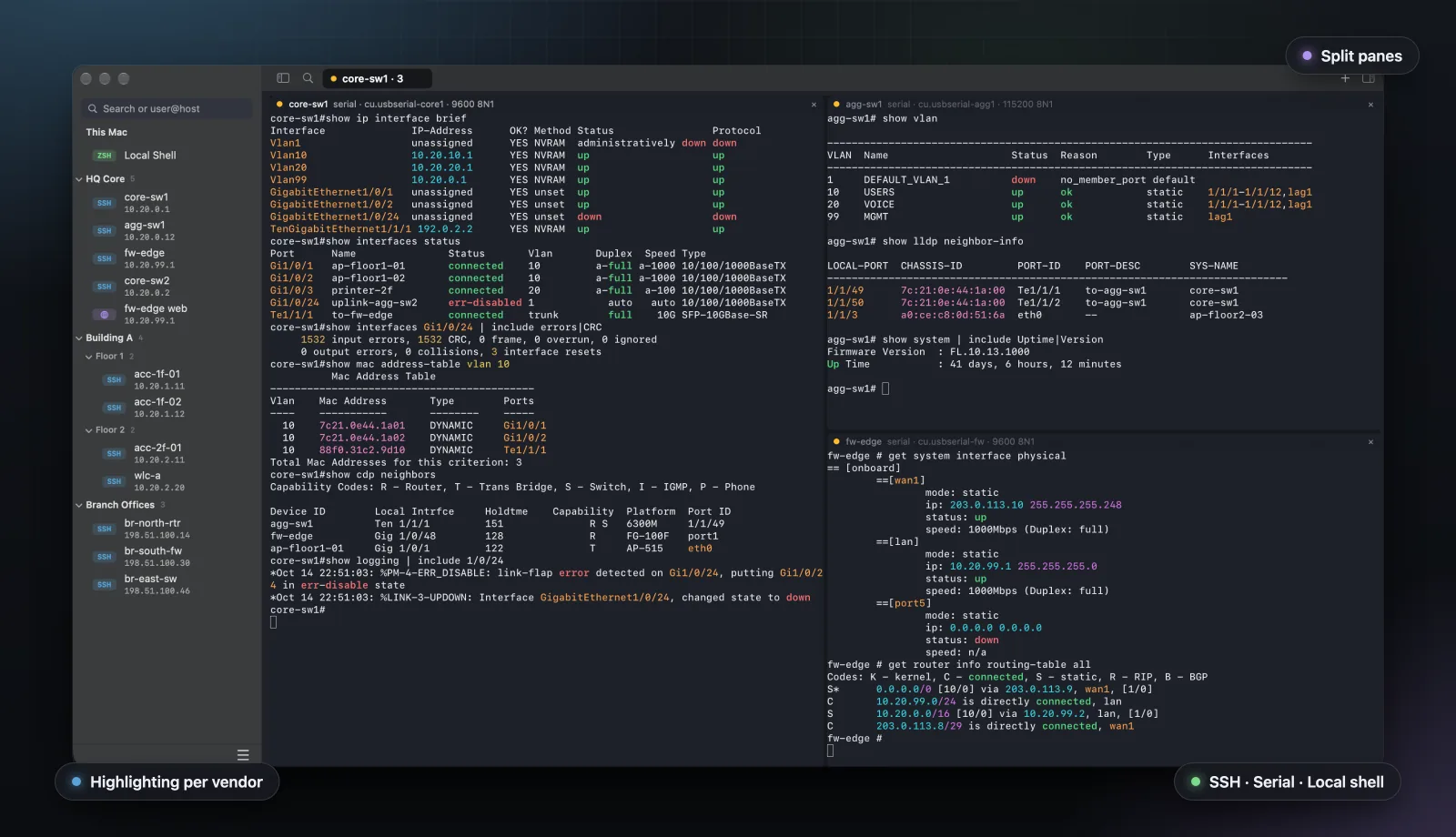Open the core-sw1 host in HQ Core
Screen dimensions: 1456x837
pos(167,203)
